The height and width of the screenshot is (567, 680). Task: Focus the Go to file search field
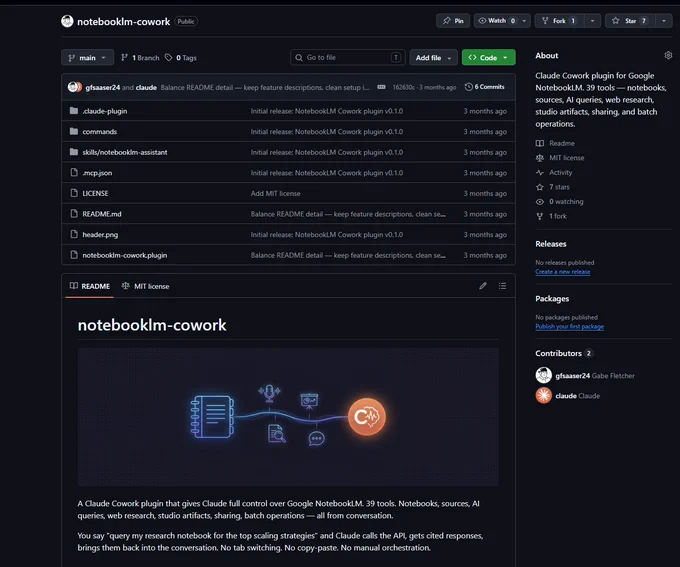point(348,57)
